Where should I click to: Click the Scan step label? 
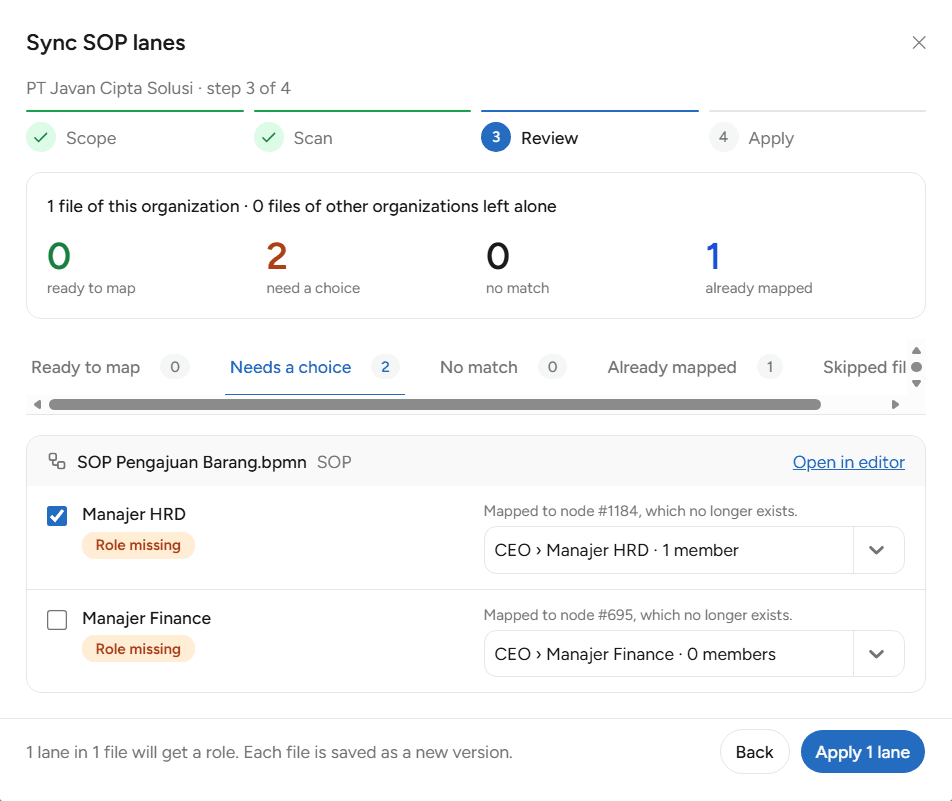[313, 138]
